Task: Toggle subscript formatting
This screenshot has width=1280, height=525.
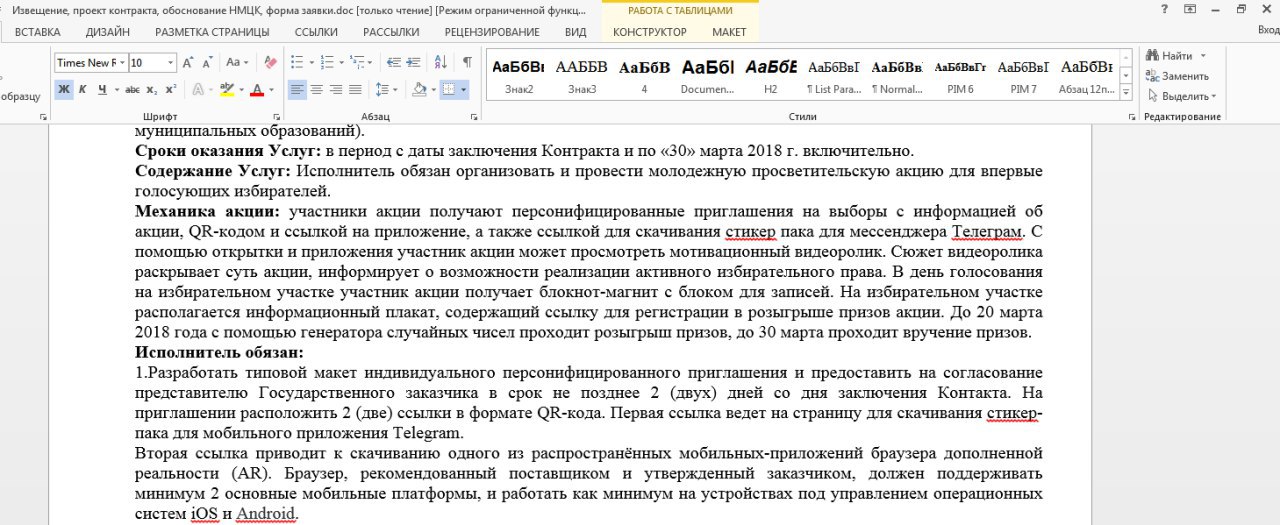Action: tap(152, 90)
